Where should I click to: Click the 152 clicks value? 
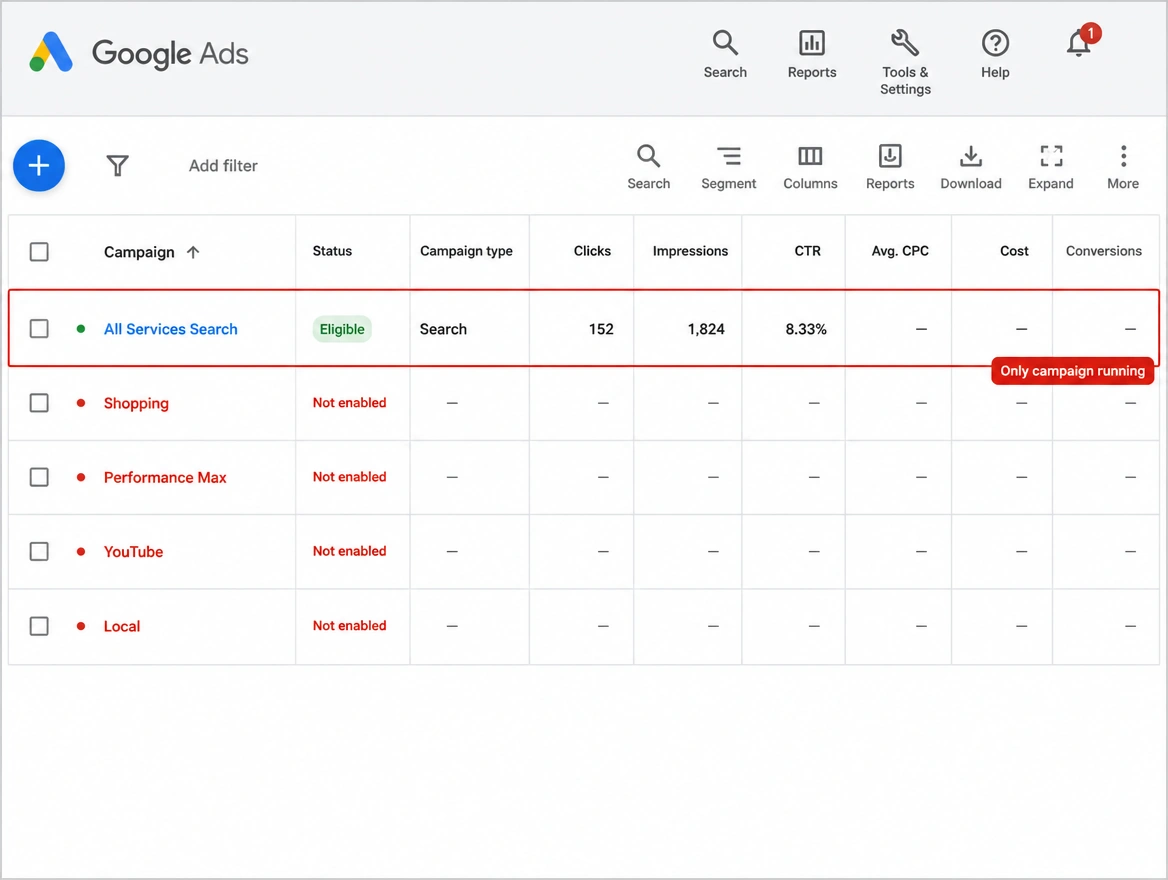pyautogui.click(x=601, y=329)
